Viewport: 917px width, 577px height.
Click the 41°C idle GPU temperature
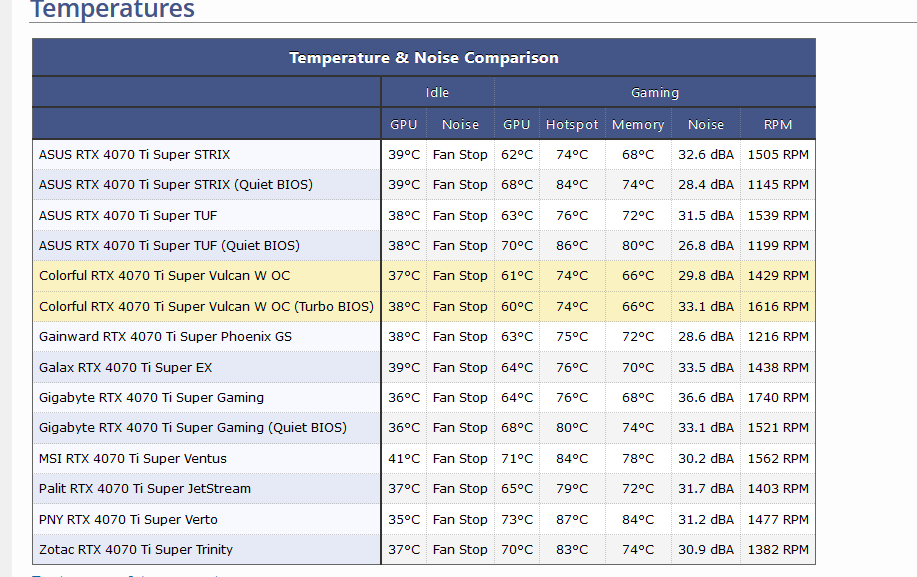404,459
